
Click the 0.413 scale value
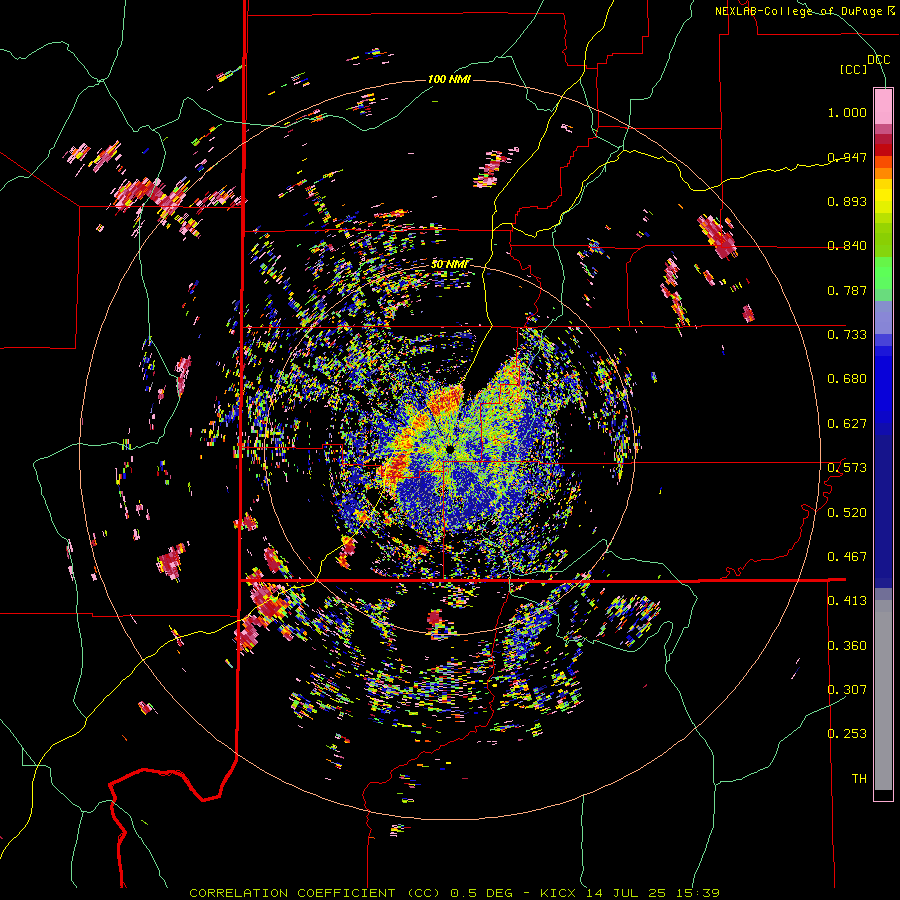(847, 601)
